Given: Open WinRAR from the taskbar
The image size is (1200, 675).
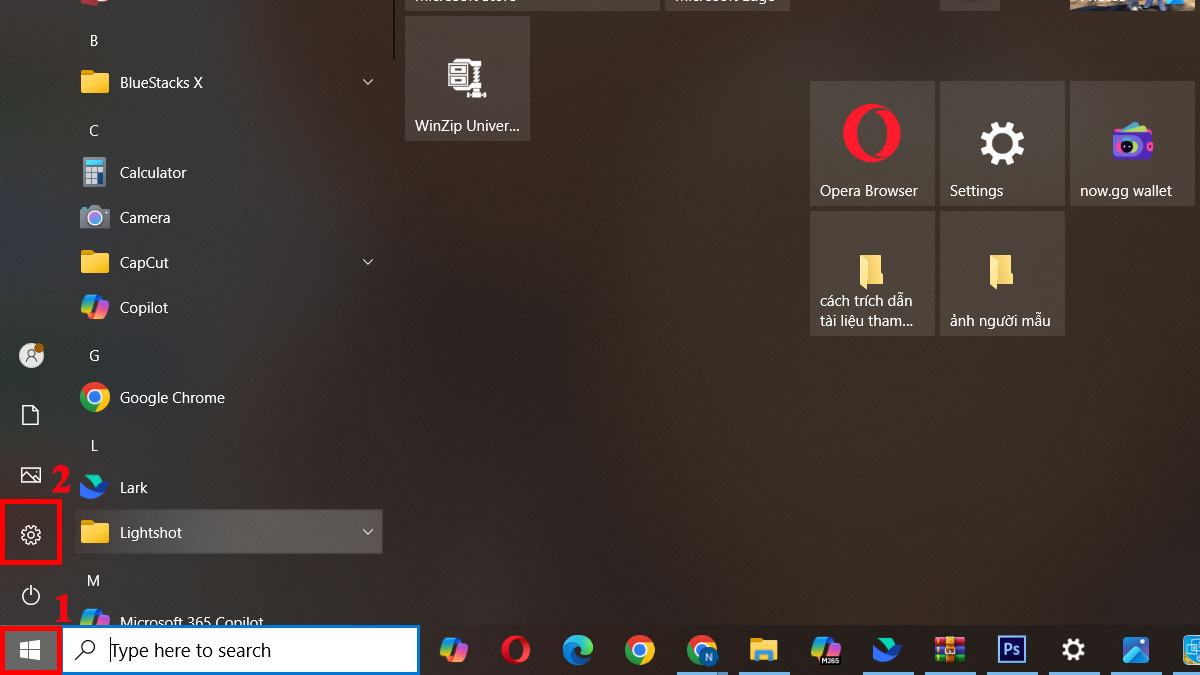Looking at the screenshot, I should pos(950,651).
